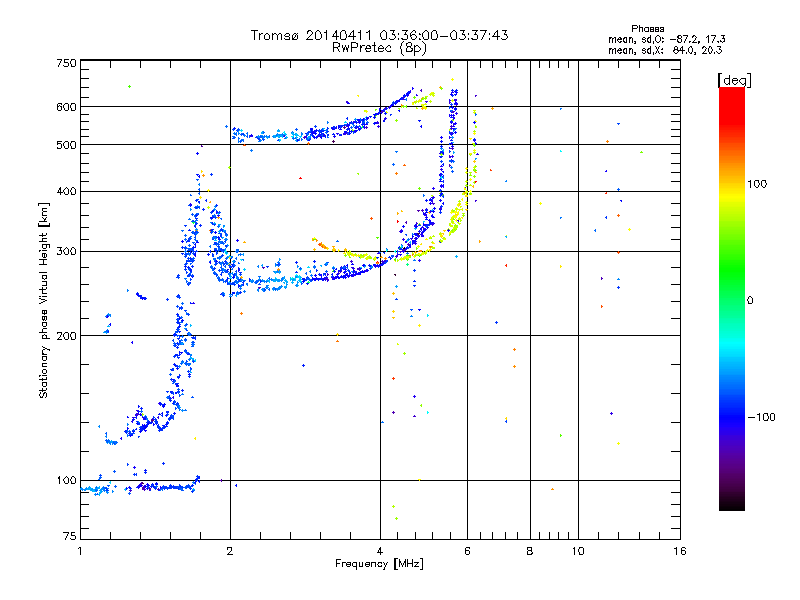The height and width of the screenshot is (600, 800).
Task: Click the plot title 'Tromsø 20140411 03:36:00-03:37:43'
Action: (379, 35)
